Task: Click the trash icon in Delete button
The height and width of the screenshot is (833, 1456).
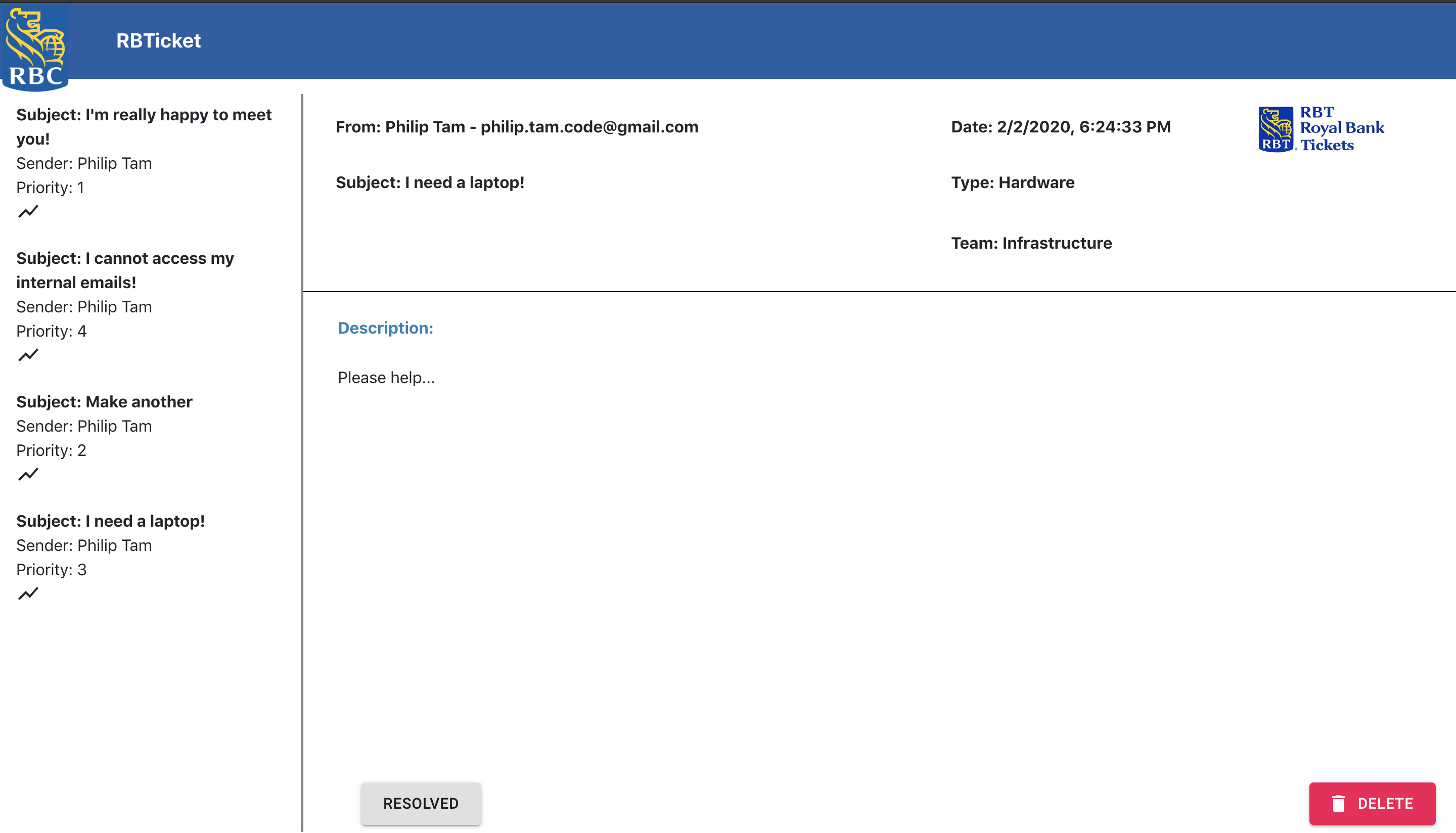Action: pyautogui.click(x=1338, y=803)
